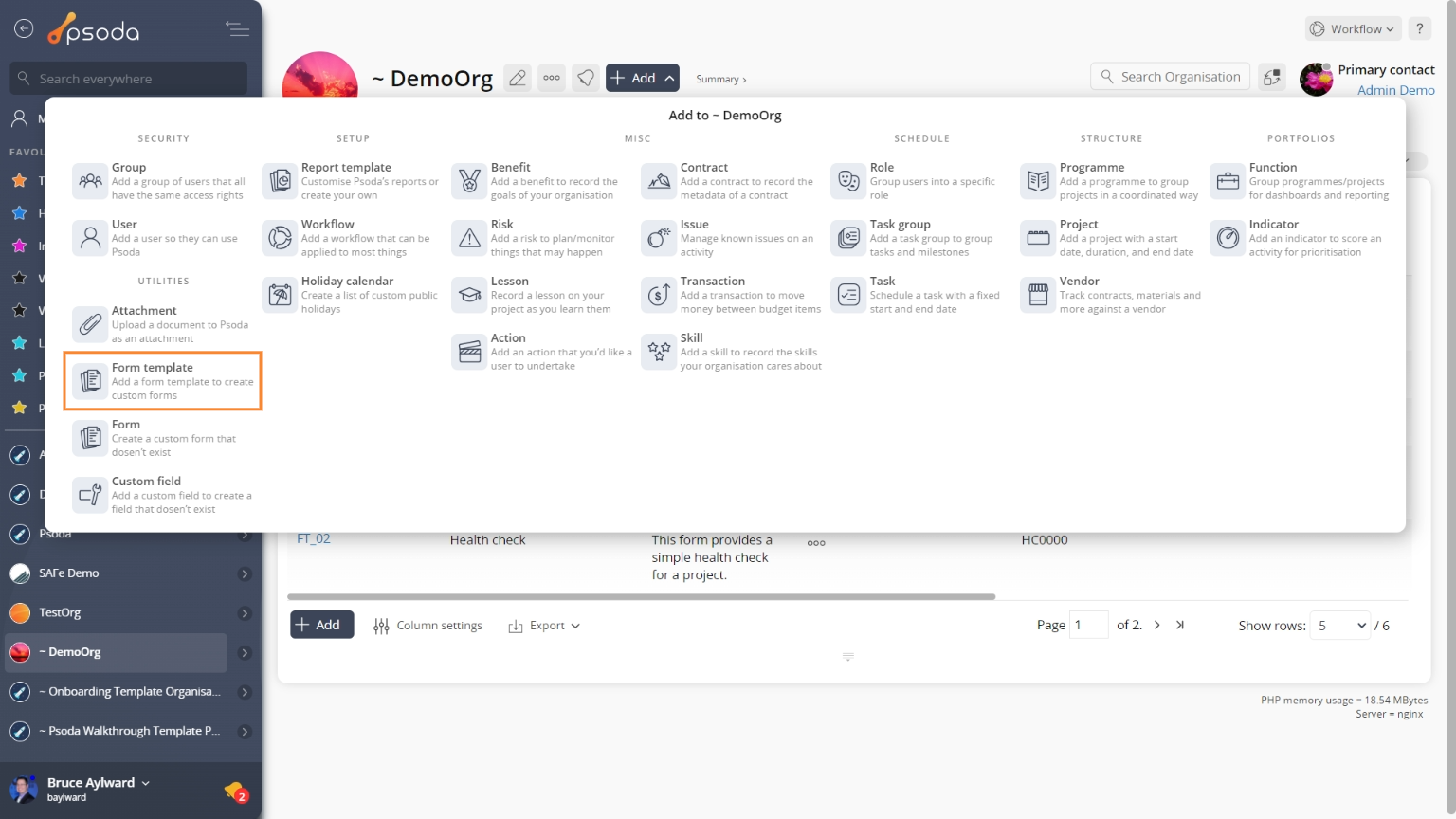
Task: Click the help question mark icon
Action: click(1419, 28)
